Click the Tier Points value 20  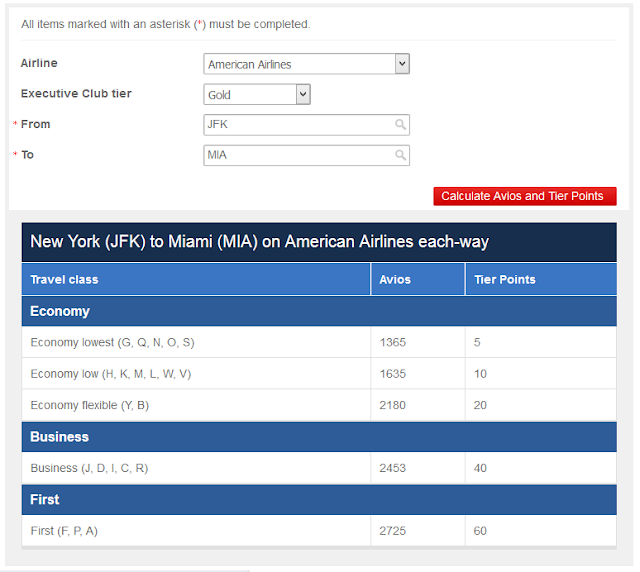coord(480,405)
